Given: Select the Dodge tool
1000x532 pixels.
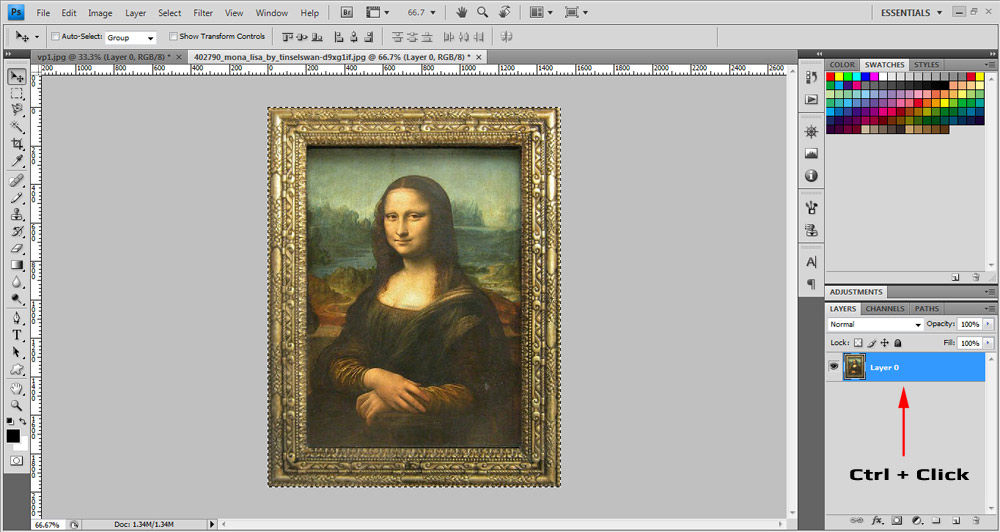Looking at the screenshot, I should coord(17,298).
